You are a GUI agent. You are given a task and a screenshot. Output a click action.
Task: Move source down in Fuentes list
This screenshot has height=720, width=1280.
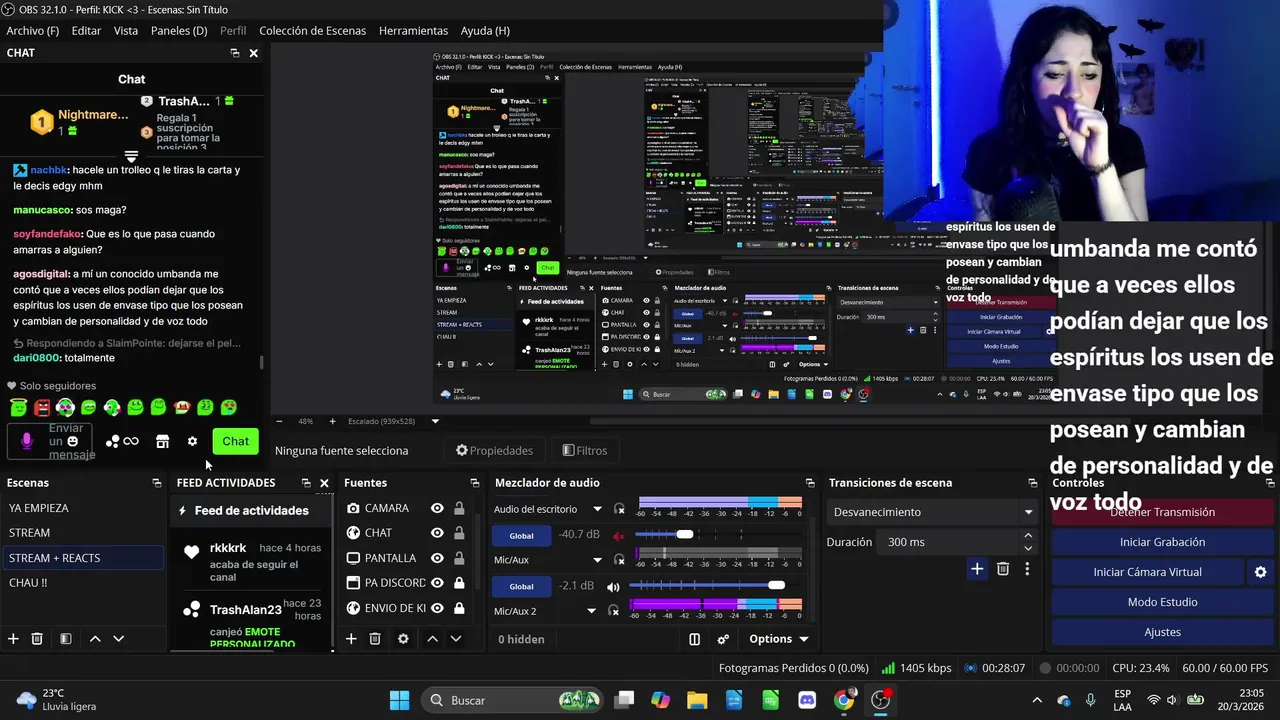(456, 639)
